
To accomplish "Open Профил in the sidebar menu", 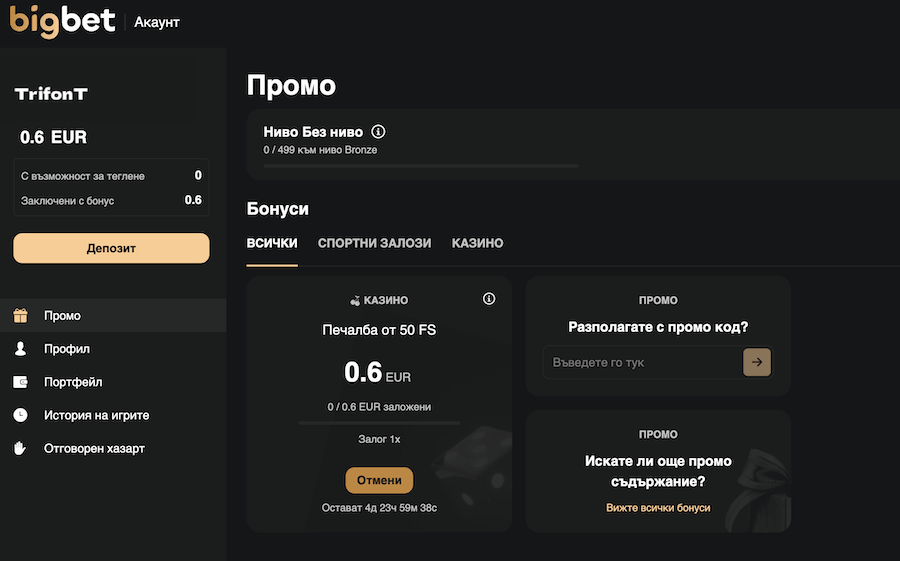I will click(x=113, y=349).
